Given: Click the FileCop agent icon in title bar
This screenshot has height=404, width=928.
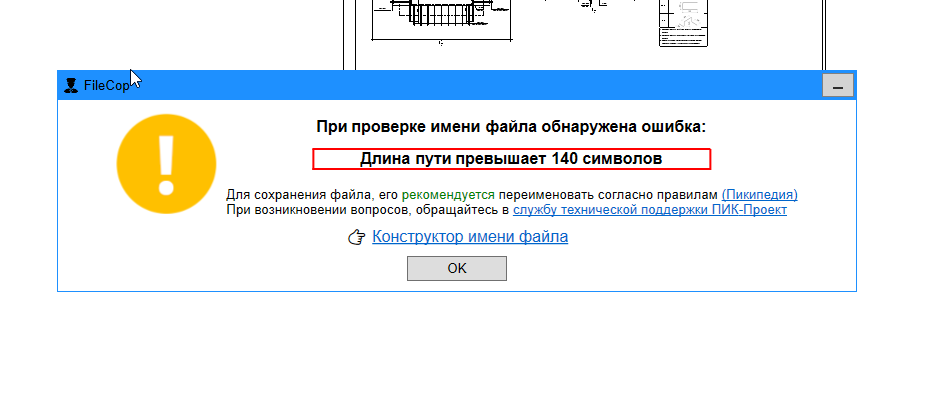Looking at the screenshot, I should pos(71,86).
